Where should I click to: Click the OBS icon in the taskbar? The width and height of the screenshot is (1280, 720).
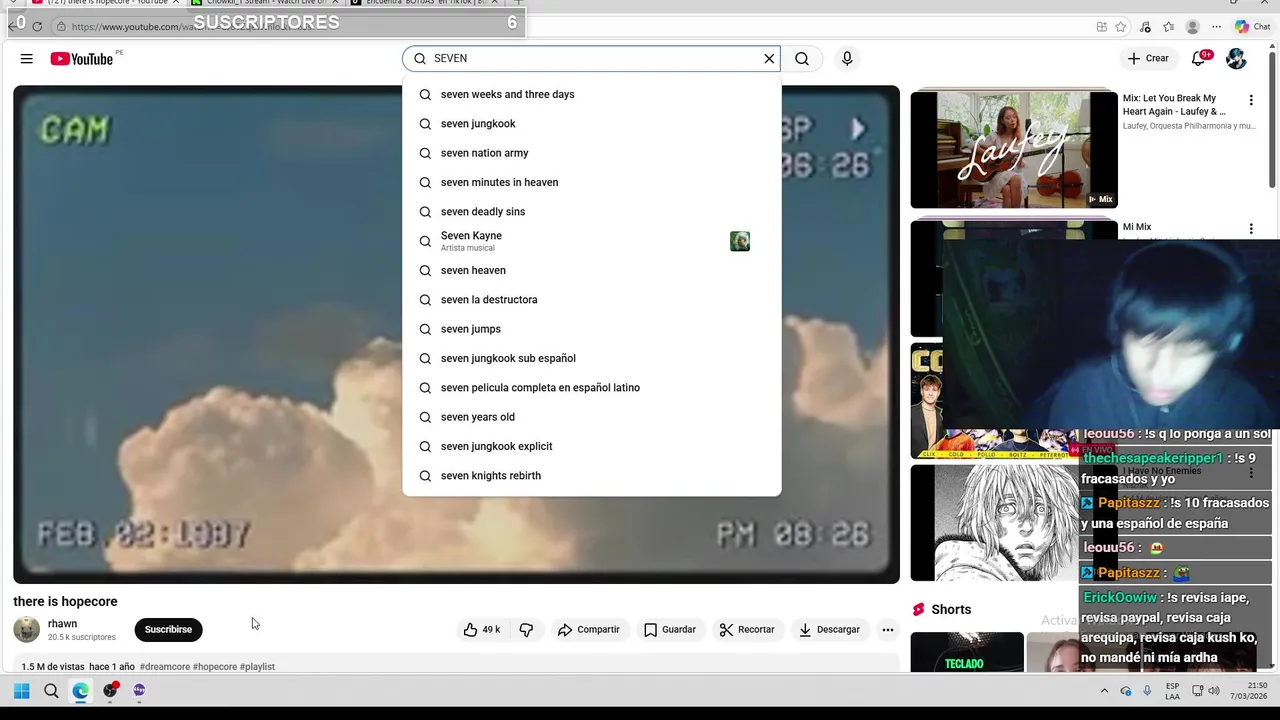click(110, 691)
